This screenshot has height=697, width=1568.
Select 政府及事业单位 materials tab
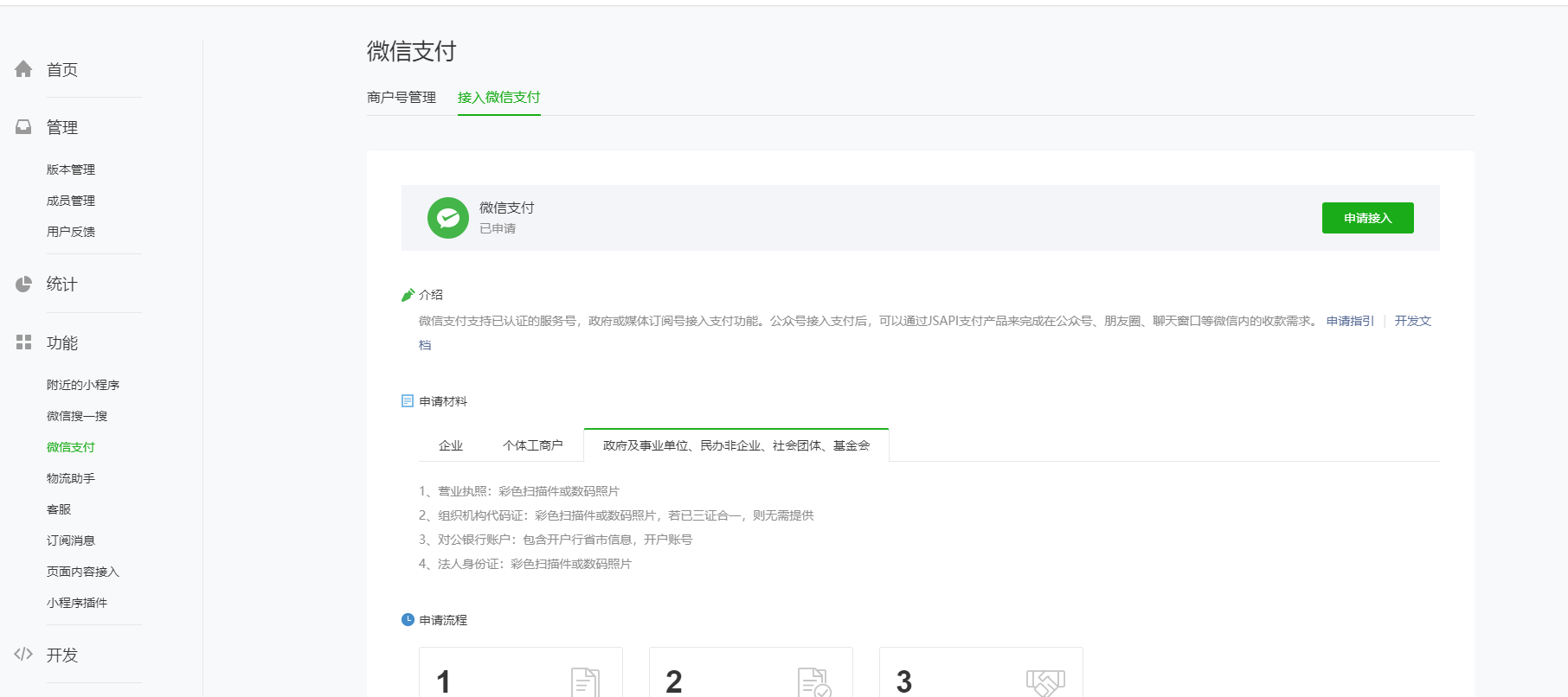tap(736, 445)
